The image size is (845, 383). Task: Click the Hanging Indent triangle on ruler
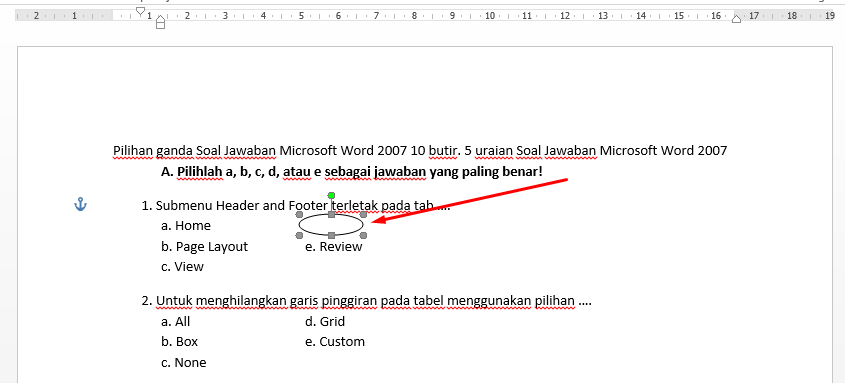[x=160, y=19]
